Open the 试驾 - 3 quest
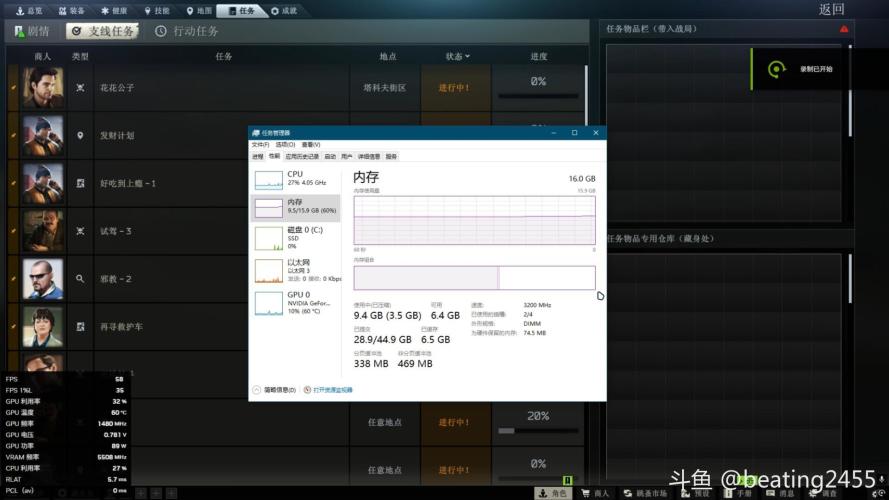 click(x=127, y=231)
